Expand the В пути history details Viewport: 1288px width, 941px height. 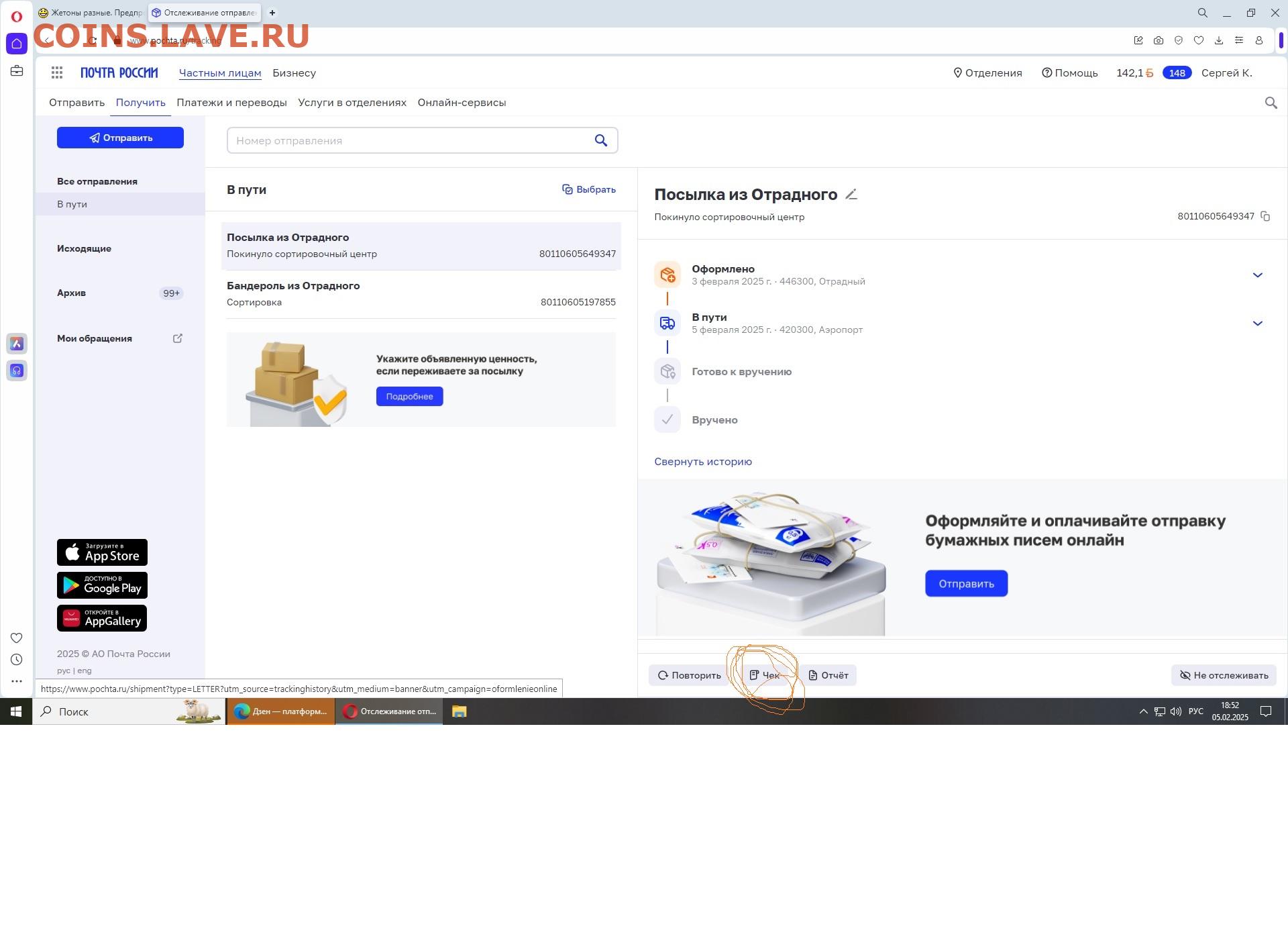[x=1258, y=324]
